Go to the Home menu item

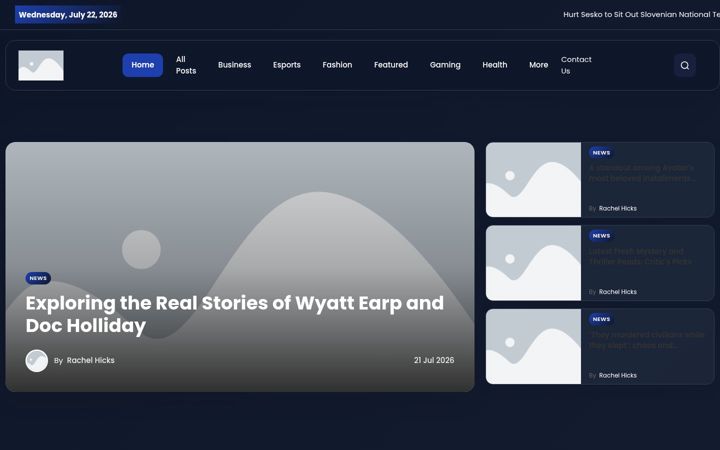pyautogui.click(x=142, y=65)
